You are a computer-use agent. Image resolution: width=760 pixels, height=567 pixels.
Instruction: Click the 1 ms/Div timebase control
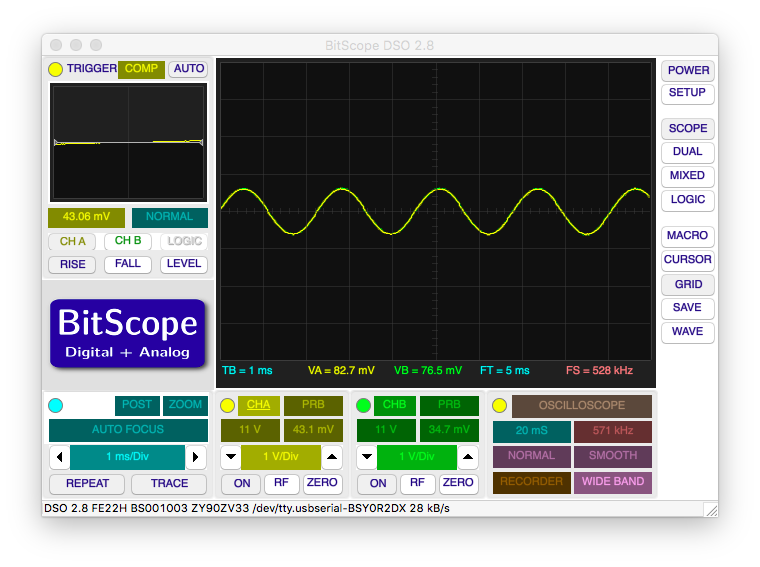tap(127, 458)
